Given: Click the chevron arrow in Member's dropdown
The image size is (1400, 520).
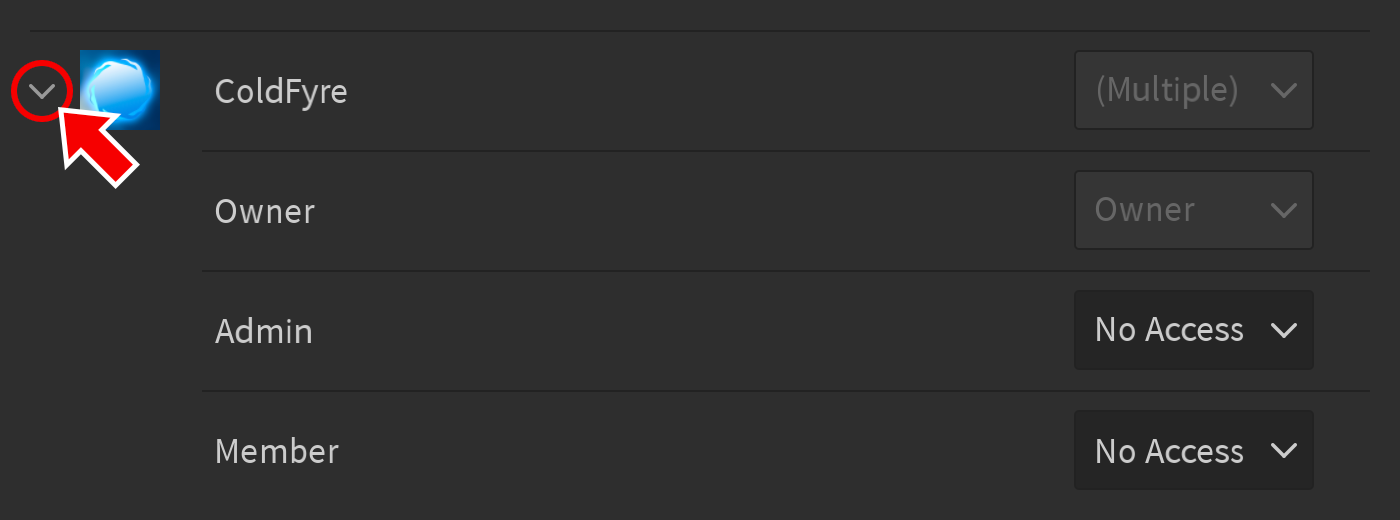Looking at the screenshot, I should [x=1283, y=450].
